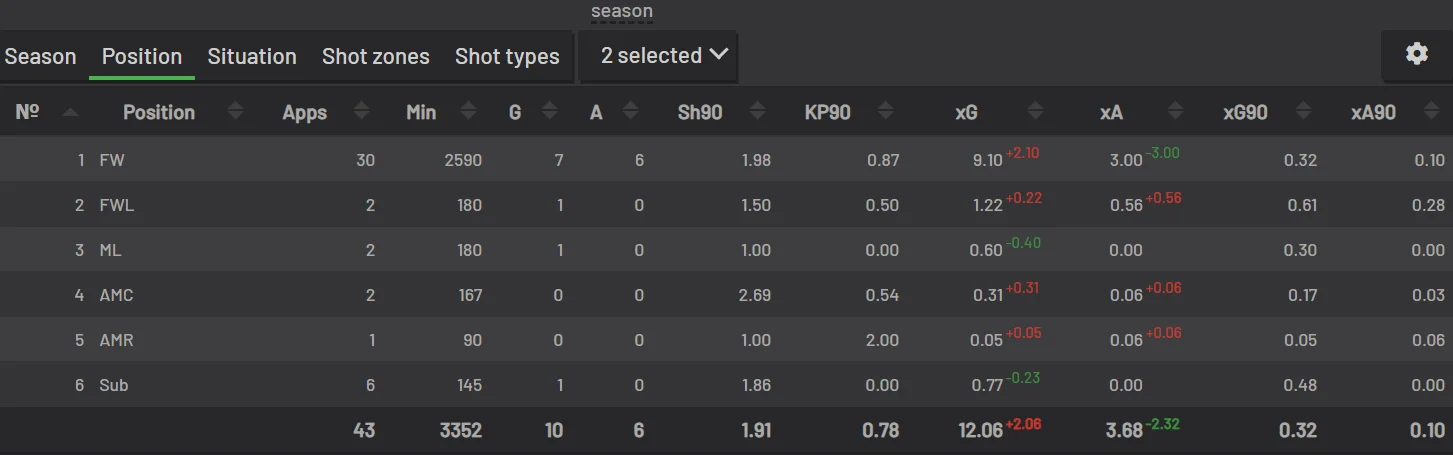The width and height of the screenshot is (1453, 455).
Task: Open the table settings gear
Action: click(1416, 55)
